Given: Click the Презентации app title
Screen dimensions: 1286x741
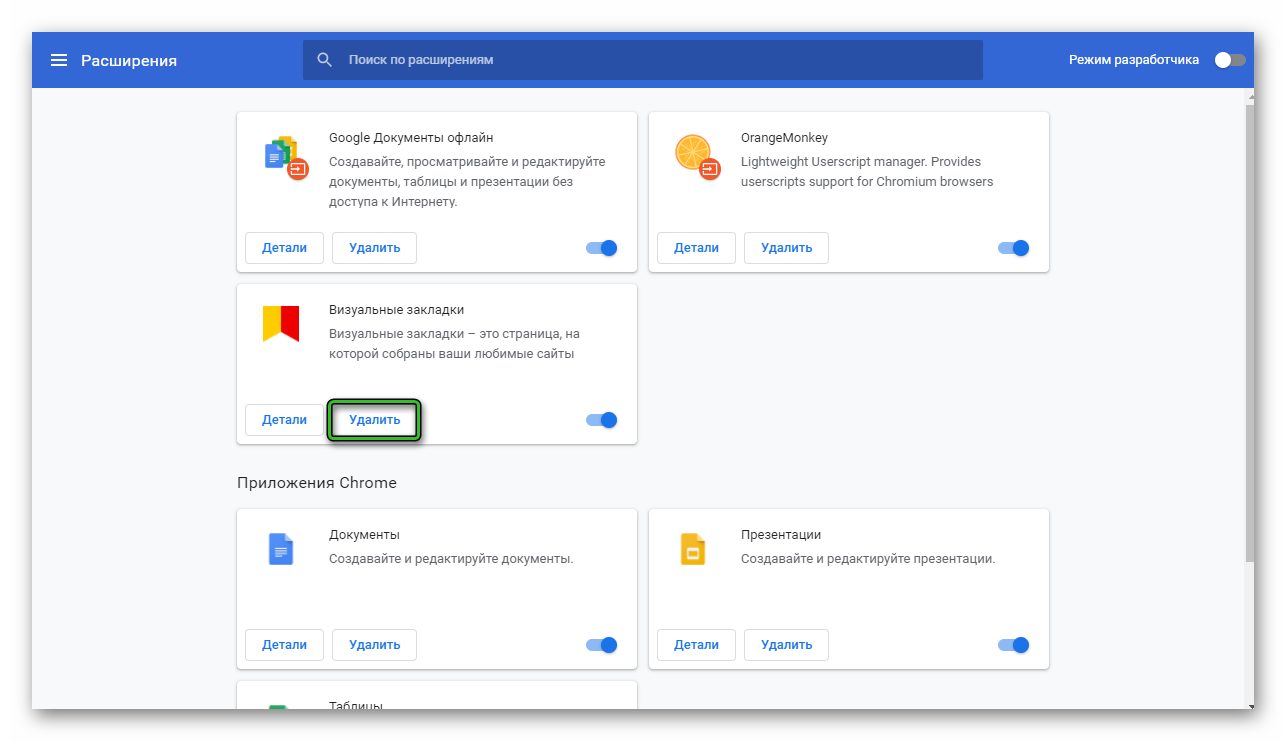Looking at the screenshot, I should (x=781, y=535).
